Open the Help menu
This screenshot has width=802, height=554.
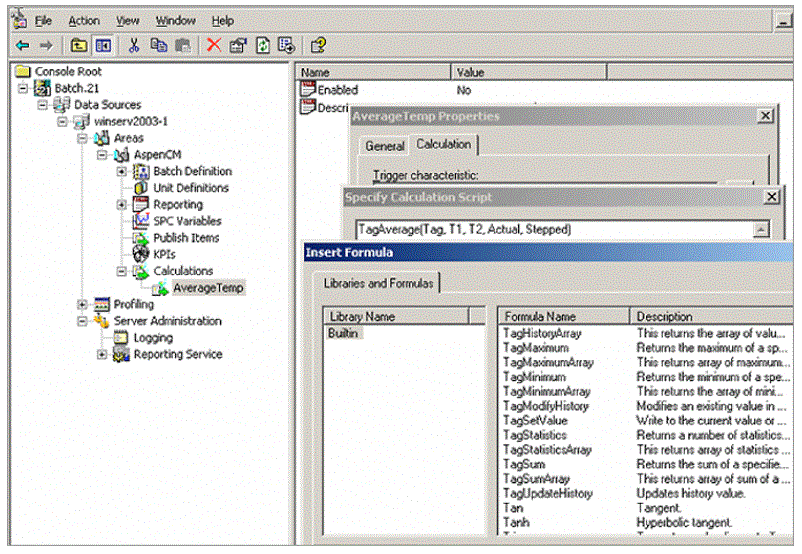tap(222, 21)
